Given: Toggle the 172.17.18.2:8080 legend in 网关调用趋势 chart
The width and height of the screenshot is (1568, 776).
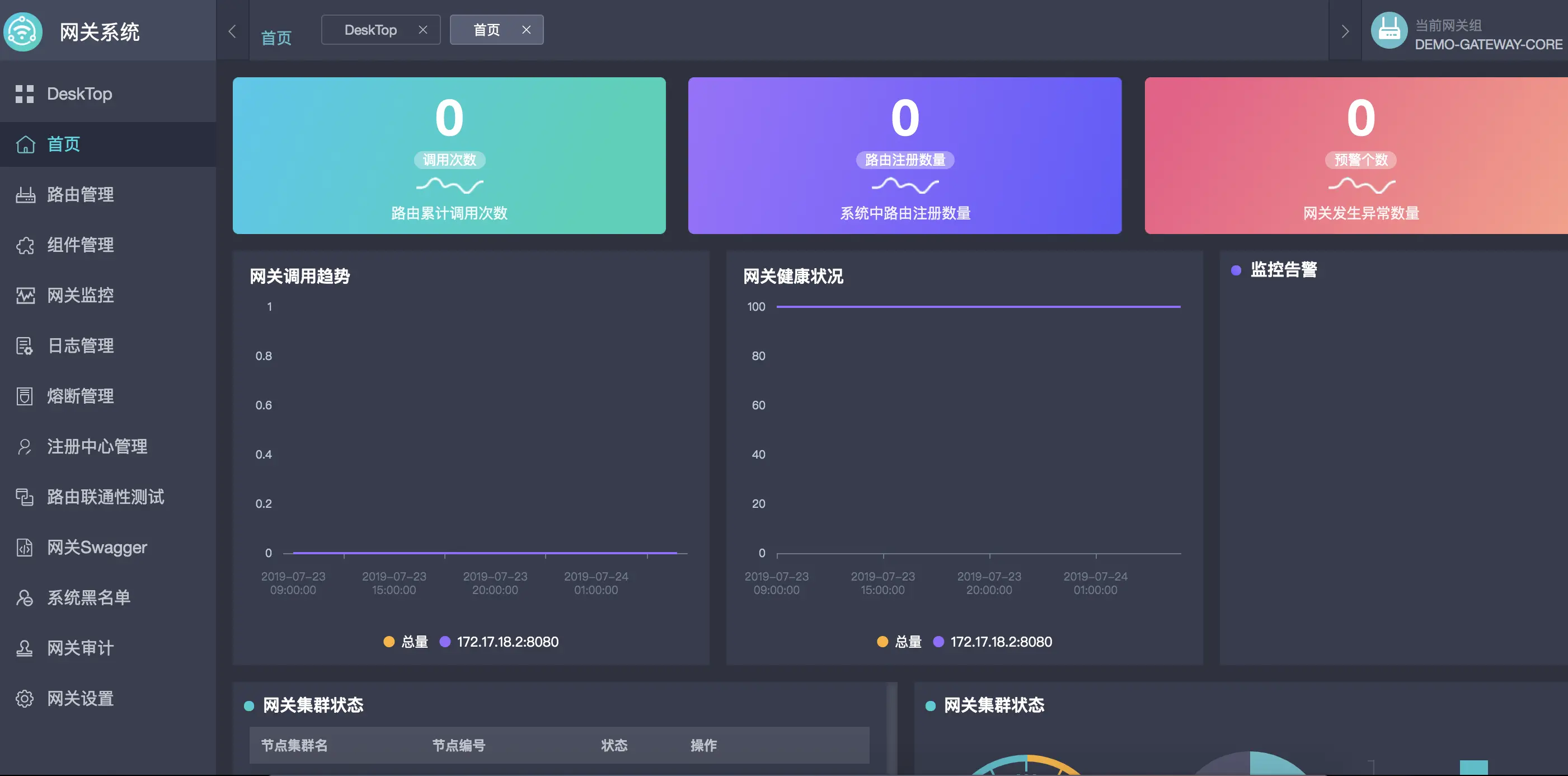Looking at the screenshot, I should pos(499,642).
